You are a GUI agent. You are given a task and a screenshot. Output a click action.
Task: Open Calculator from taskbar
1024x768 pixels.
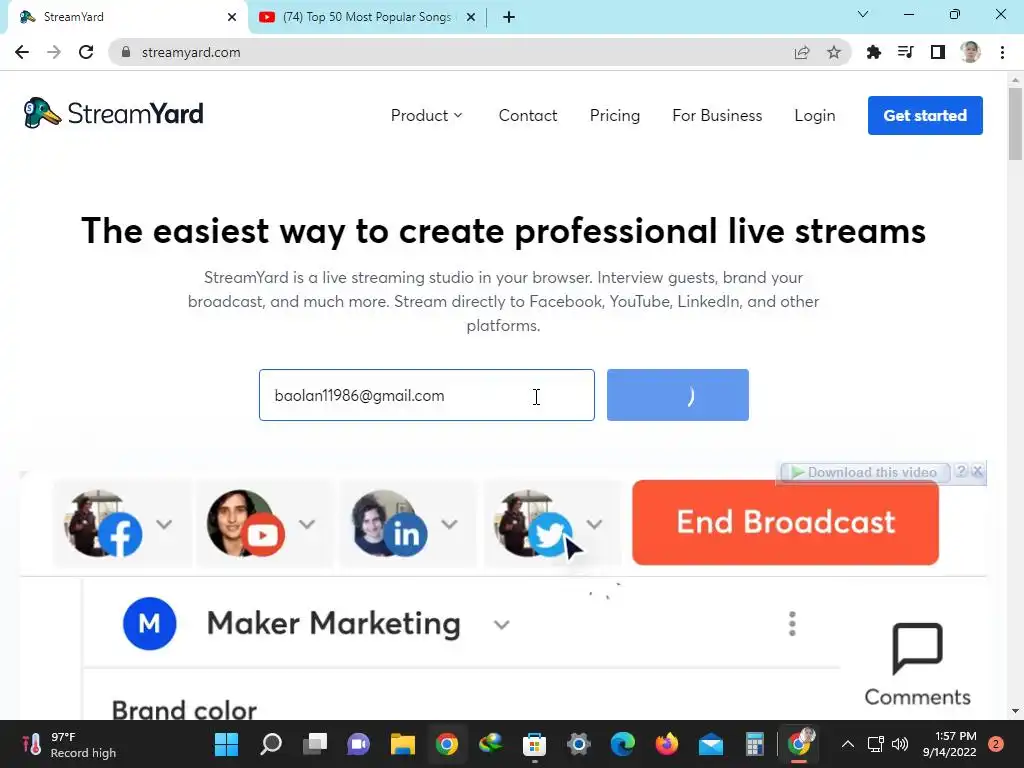pos(755,744)
